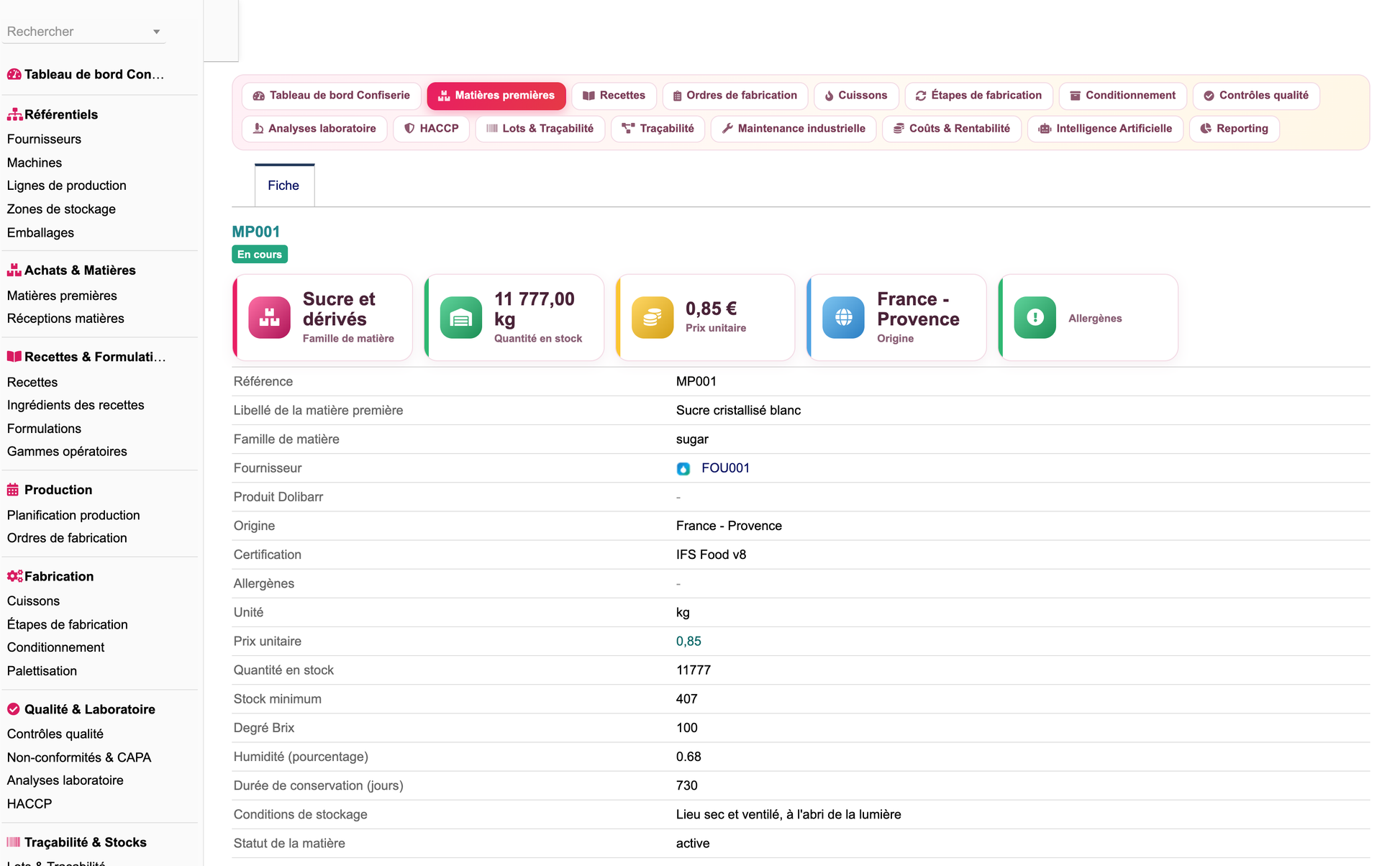Click the Traçabilité & Stocks barcode icon
This screenshot has width=1400, height=866.
click(x=14, y=842)
